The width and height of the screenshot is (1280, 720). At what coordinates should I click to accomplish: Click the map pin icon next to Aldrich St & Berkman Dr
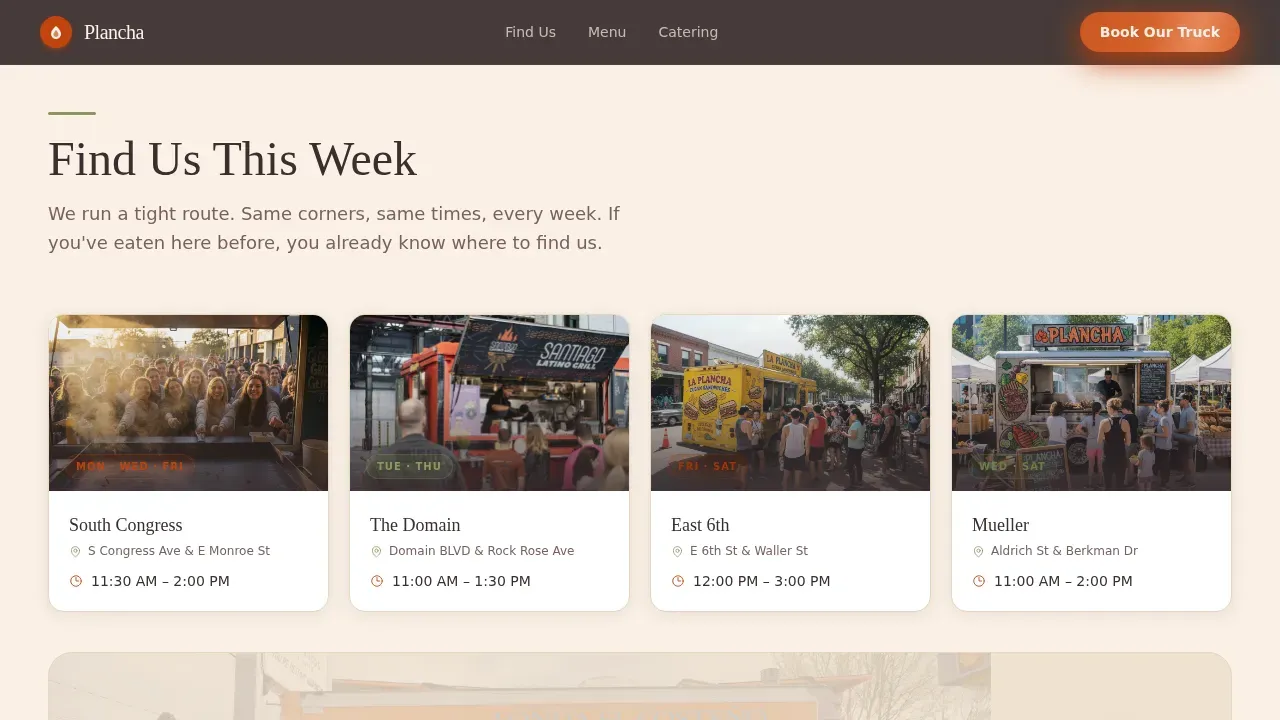tap(978, 551)
